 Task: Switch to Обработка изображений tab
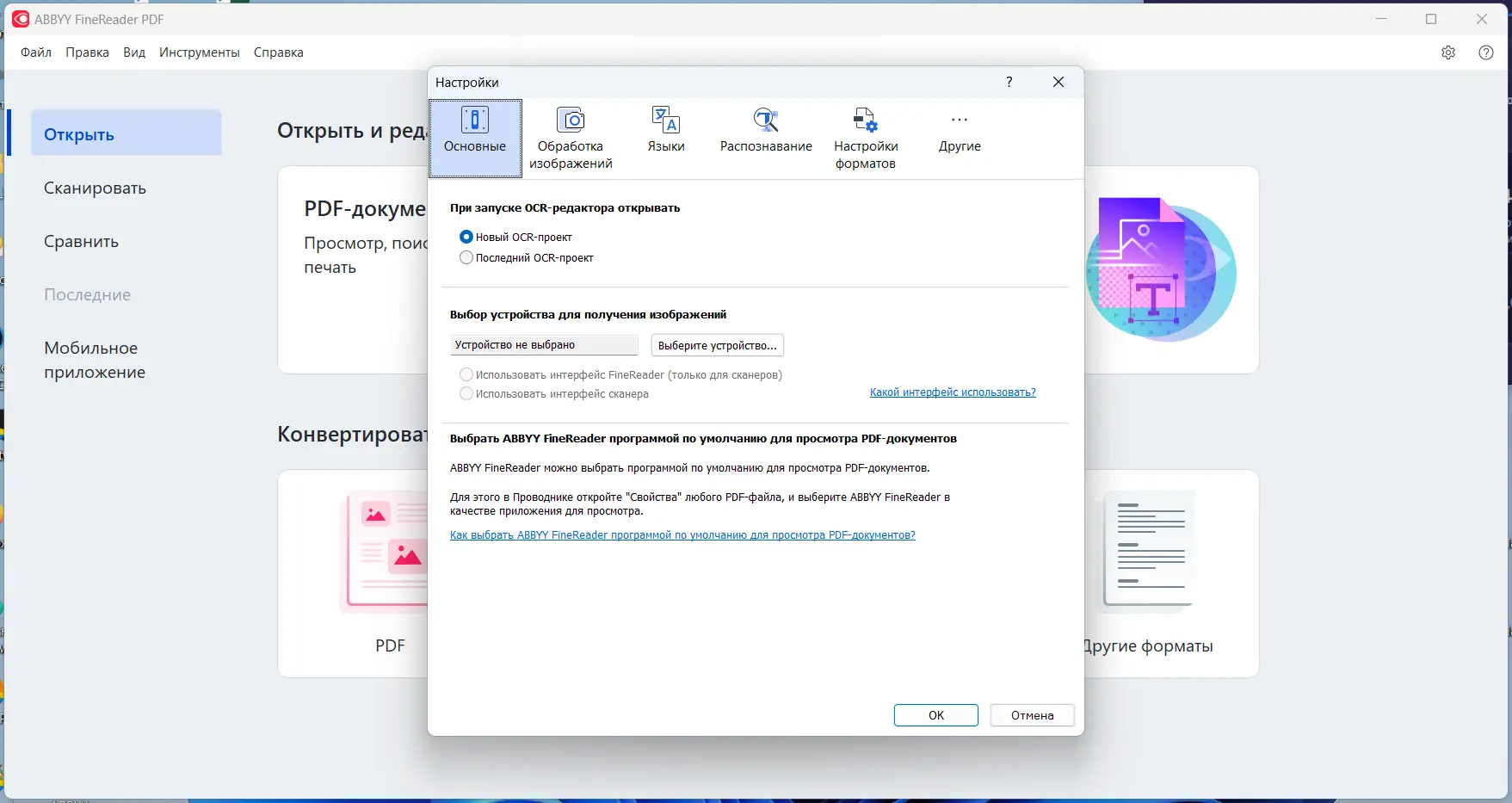pos(571,139)
